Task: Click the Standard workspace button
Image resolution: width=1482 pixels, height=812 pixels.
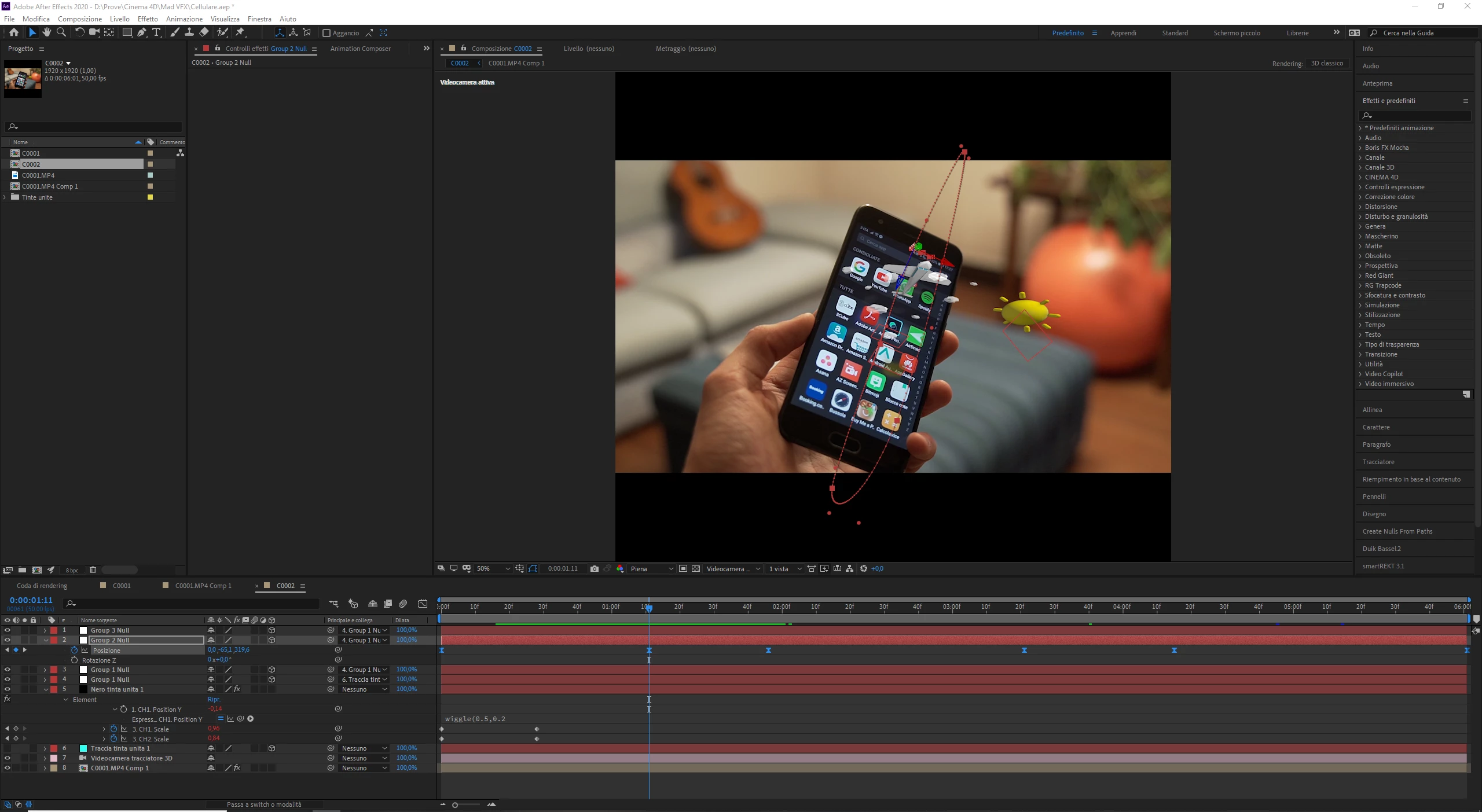Action: click(1175, 33)
